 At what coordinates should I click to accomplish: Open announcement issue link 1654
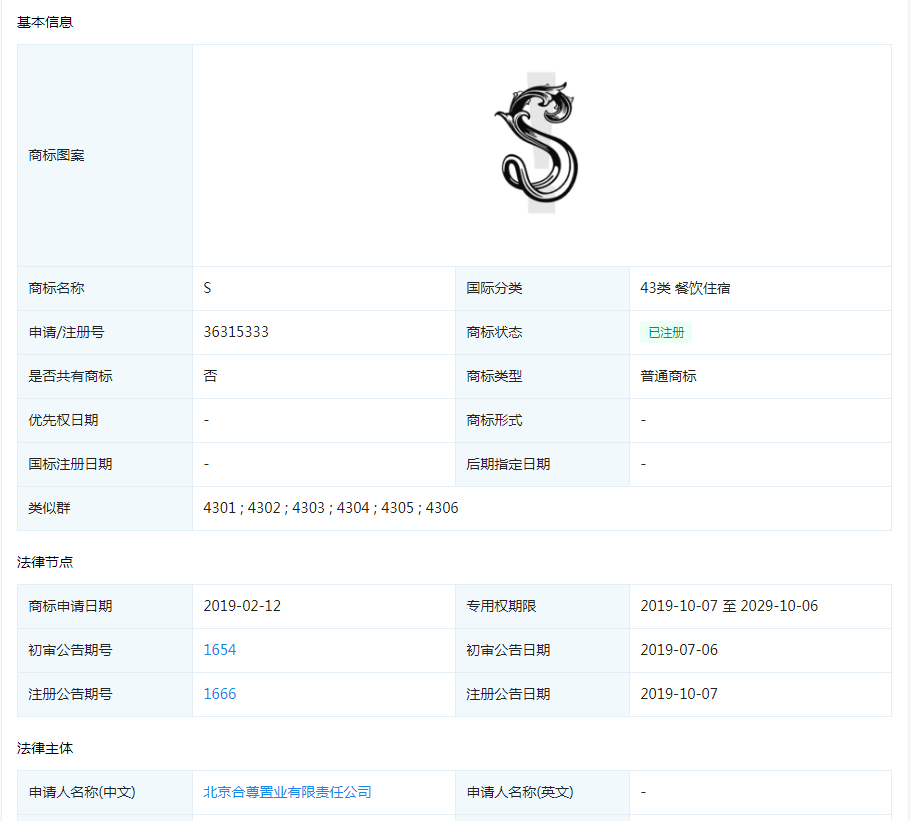tap(221, 650)
